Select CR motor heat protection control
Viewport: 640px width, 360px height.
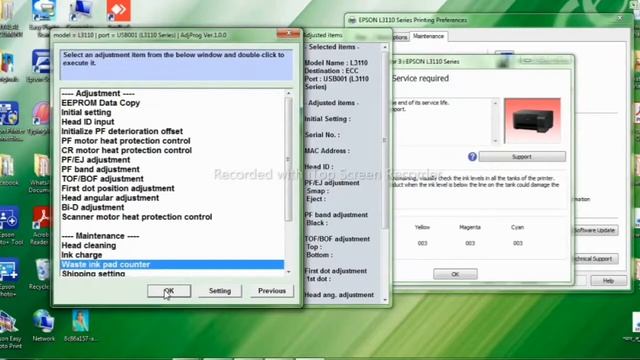[x=127, y=150]
